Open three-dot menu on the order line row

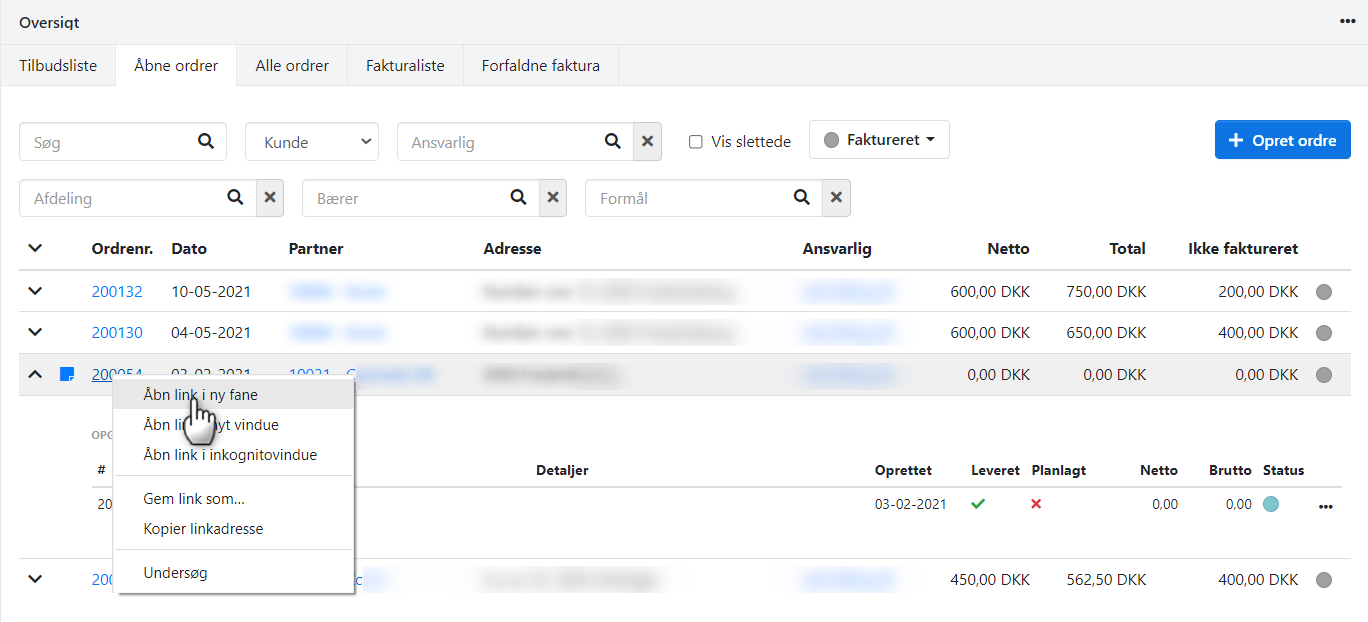pos(1326,506)
